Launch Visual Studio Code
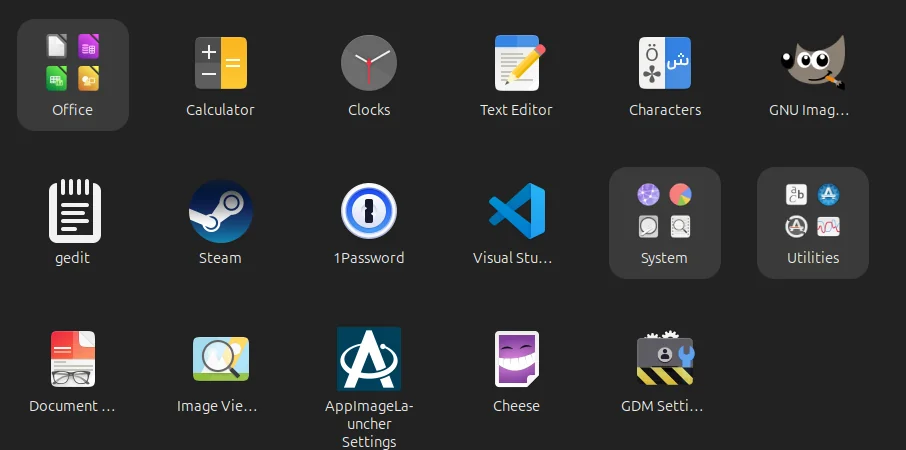 pos(516,212)
